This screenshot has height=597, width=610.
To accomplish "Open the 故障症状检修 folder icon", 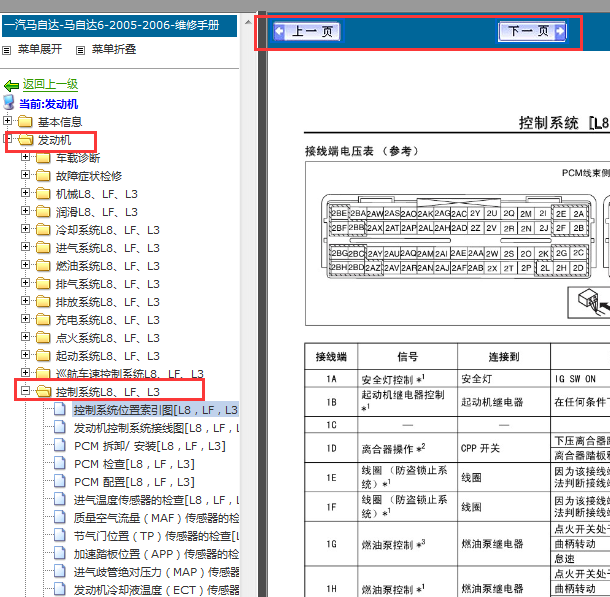I will (43, 176).
